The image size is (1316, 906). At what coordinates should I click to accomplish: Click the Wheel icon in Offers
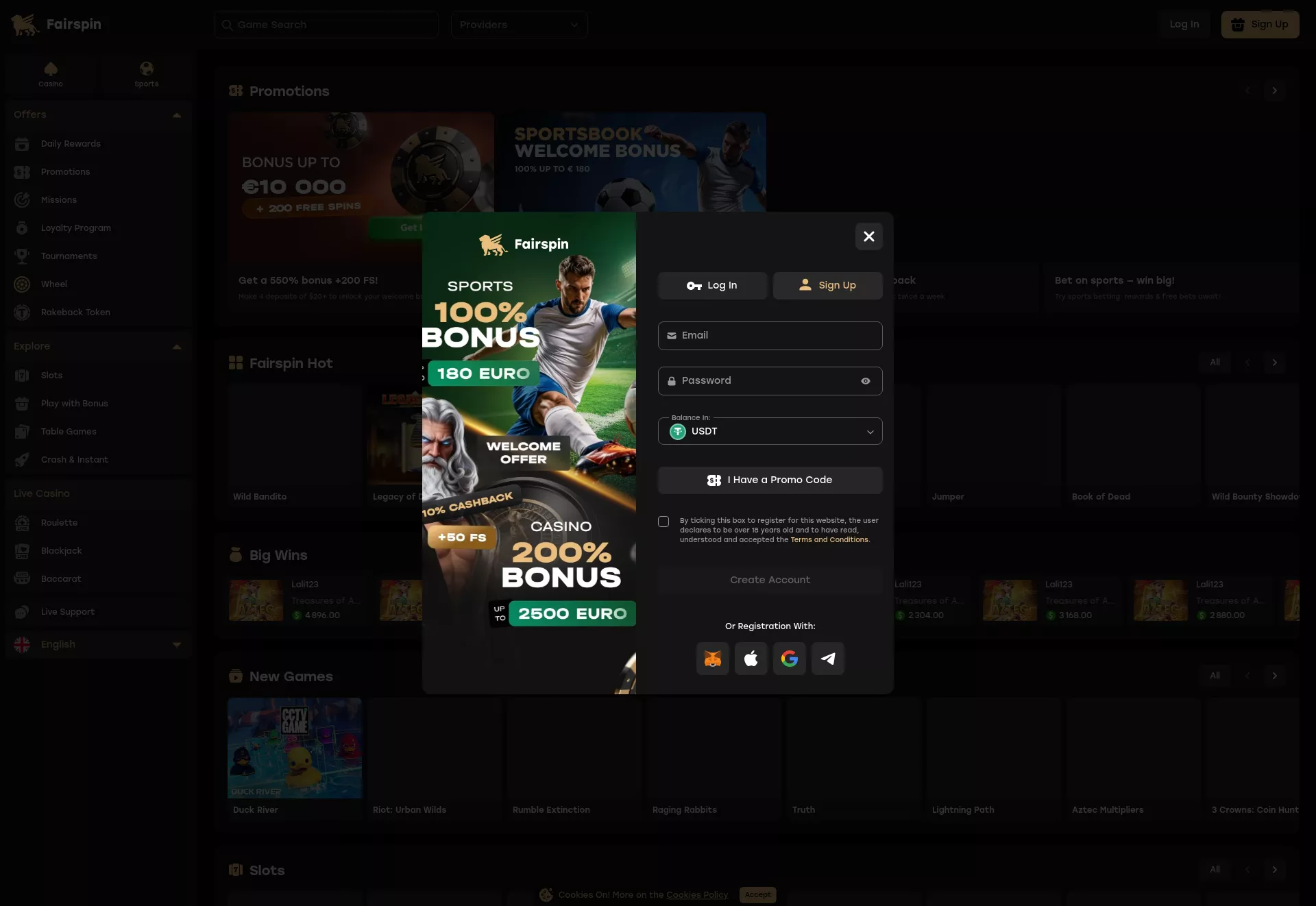22,284
